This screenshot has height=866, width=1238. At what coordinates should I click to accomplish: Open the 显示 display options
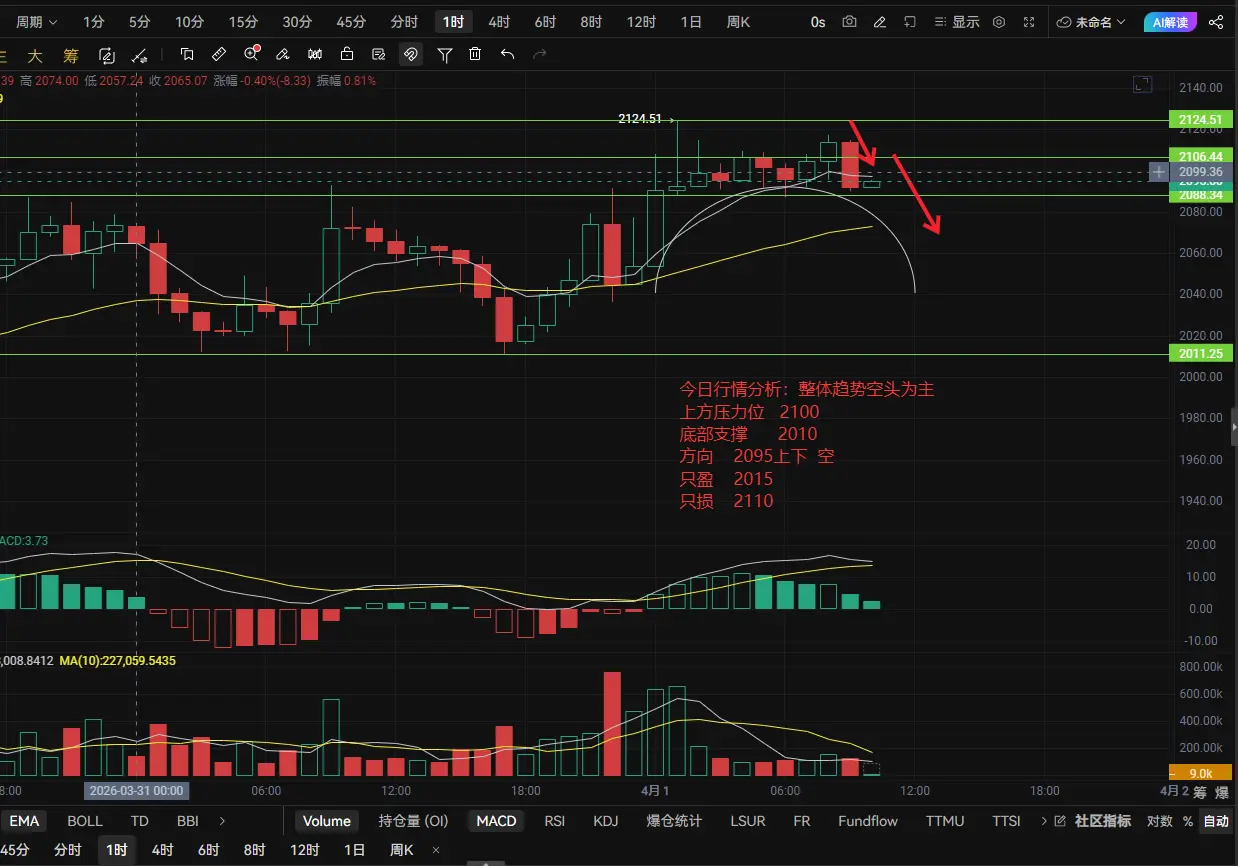point(957,22)
